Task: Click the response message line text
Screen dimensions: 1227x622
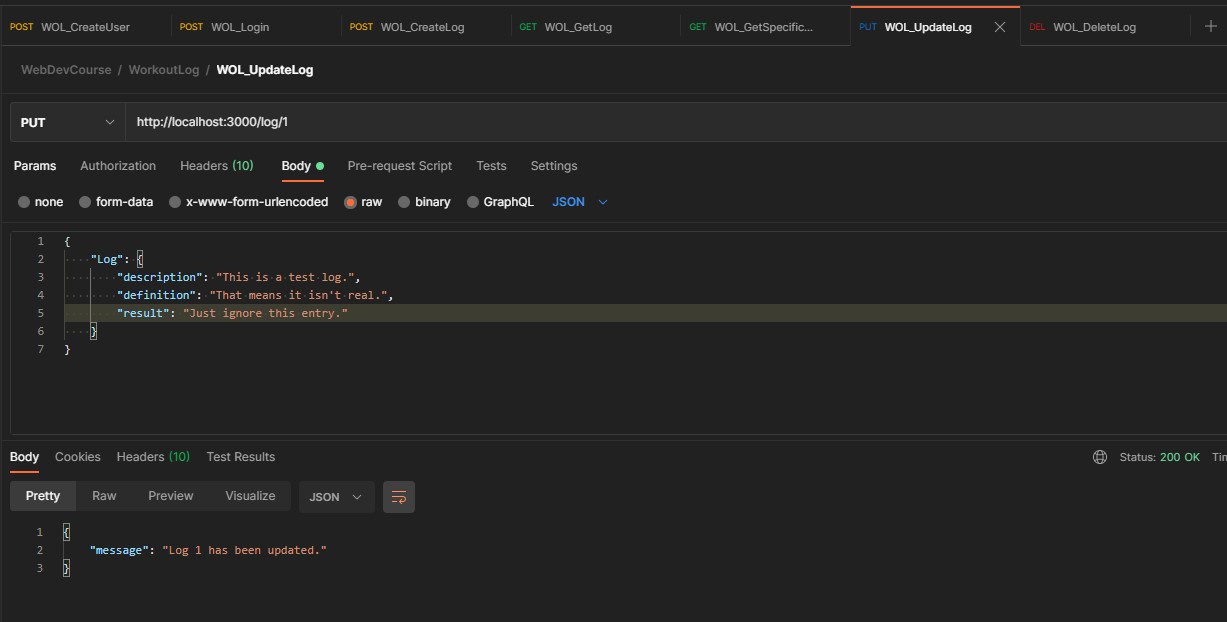Action: point(208,550)
